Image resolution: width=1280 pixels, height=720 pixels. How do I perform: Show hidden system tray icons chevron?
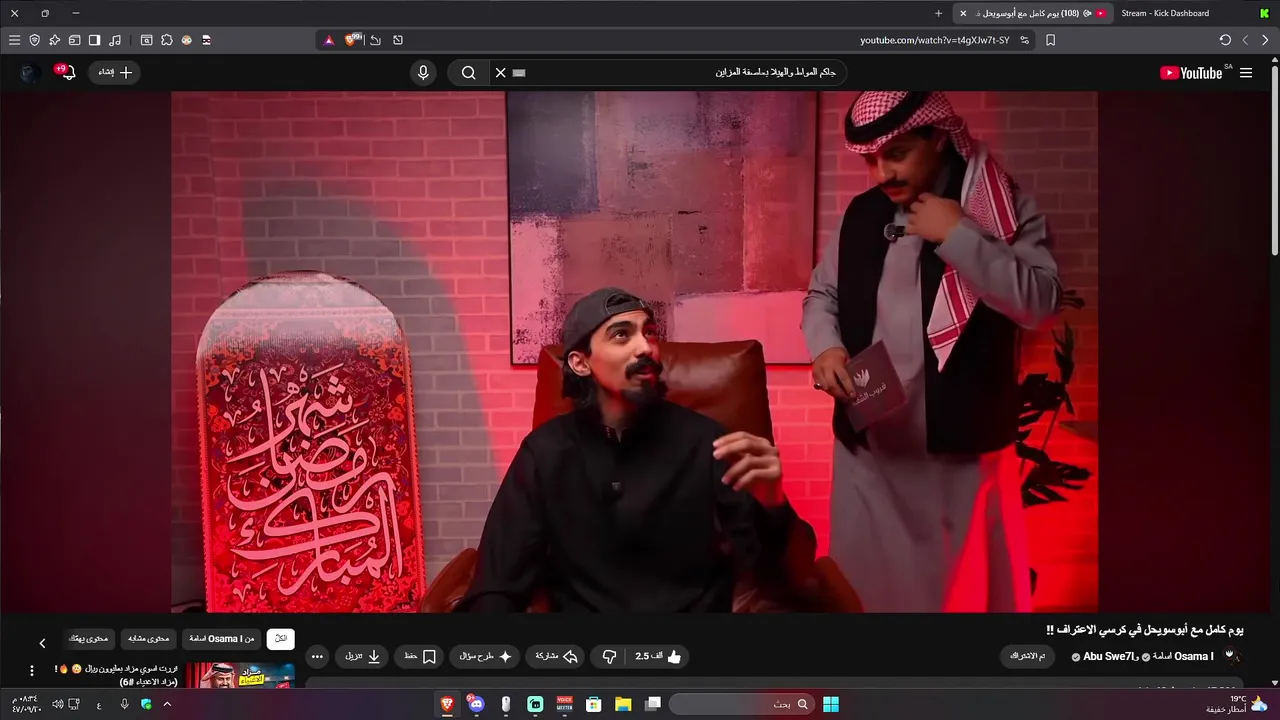[x=167, y=704]
